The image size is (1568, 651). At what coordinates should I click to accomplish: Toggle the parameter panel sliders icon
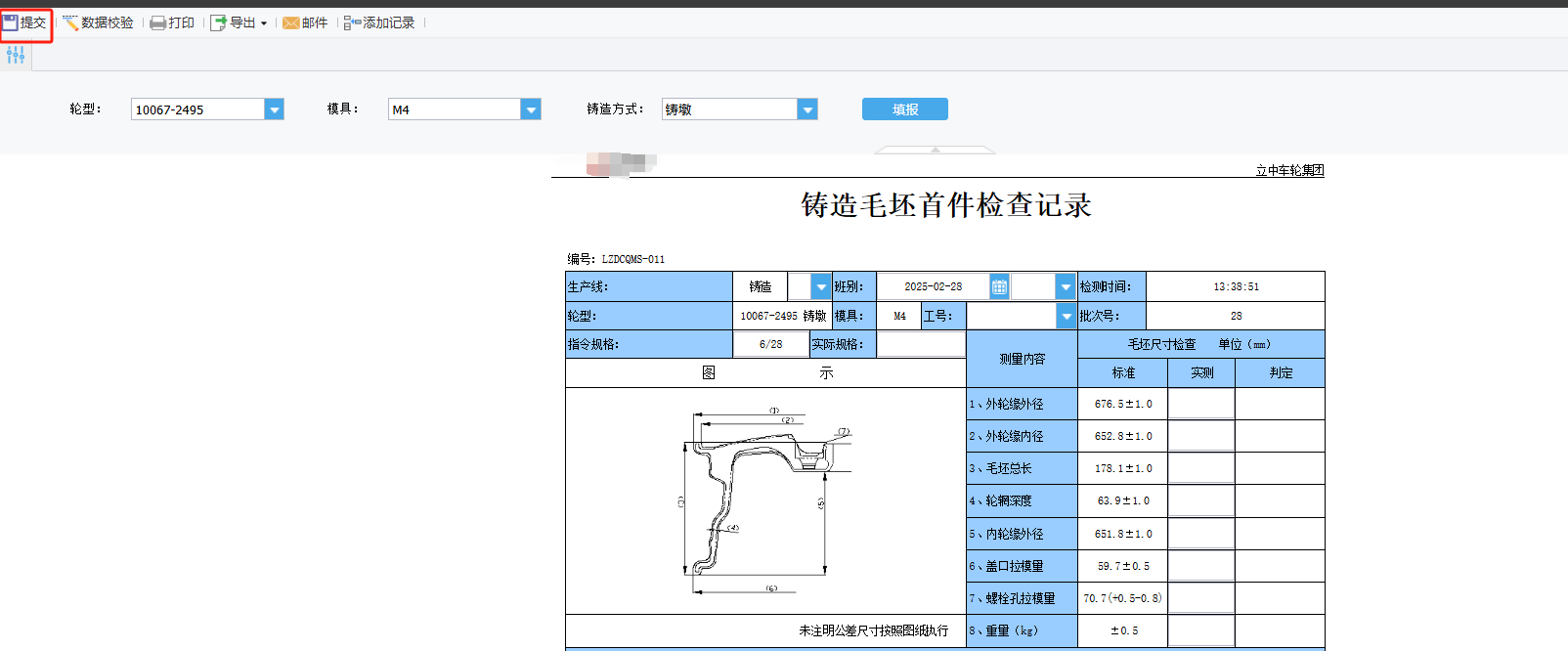tap(16, 56)
